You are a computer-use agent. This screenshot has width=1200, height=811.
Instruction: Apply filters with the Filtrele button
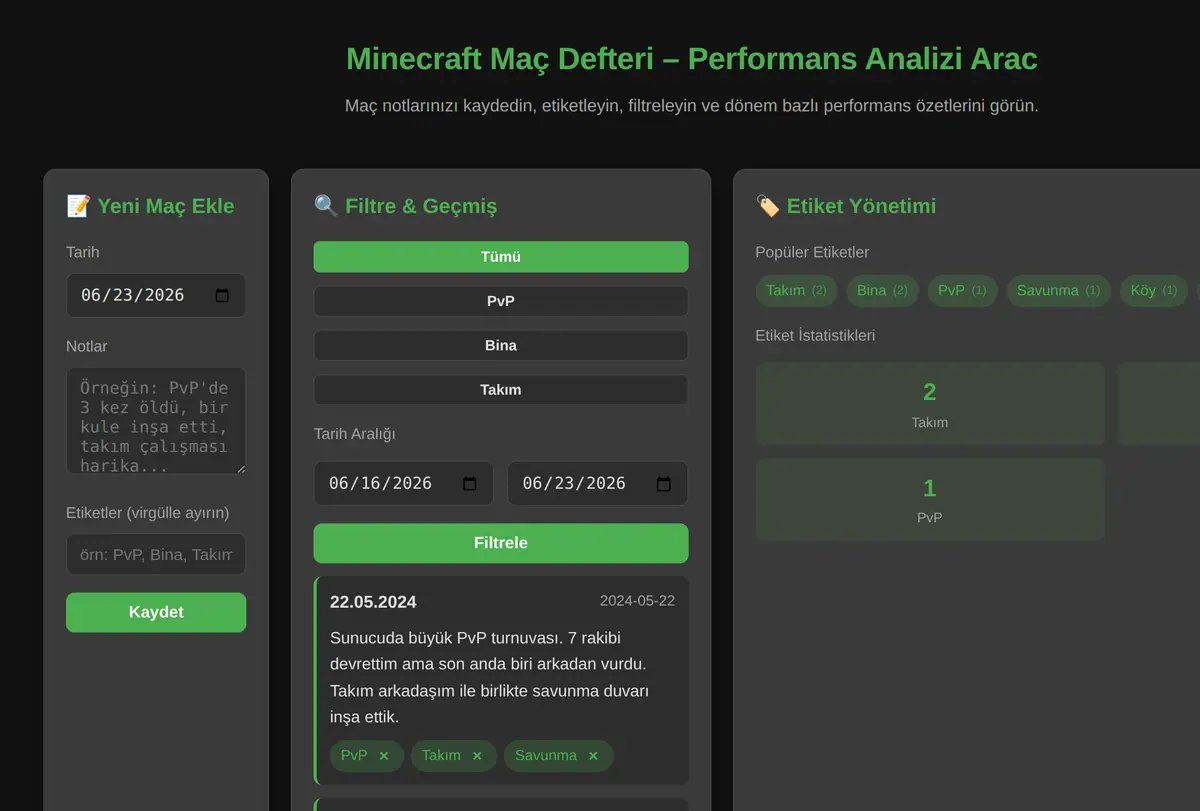point(501,543)
